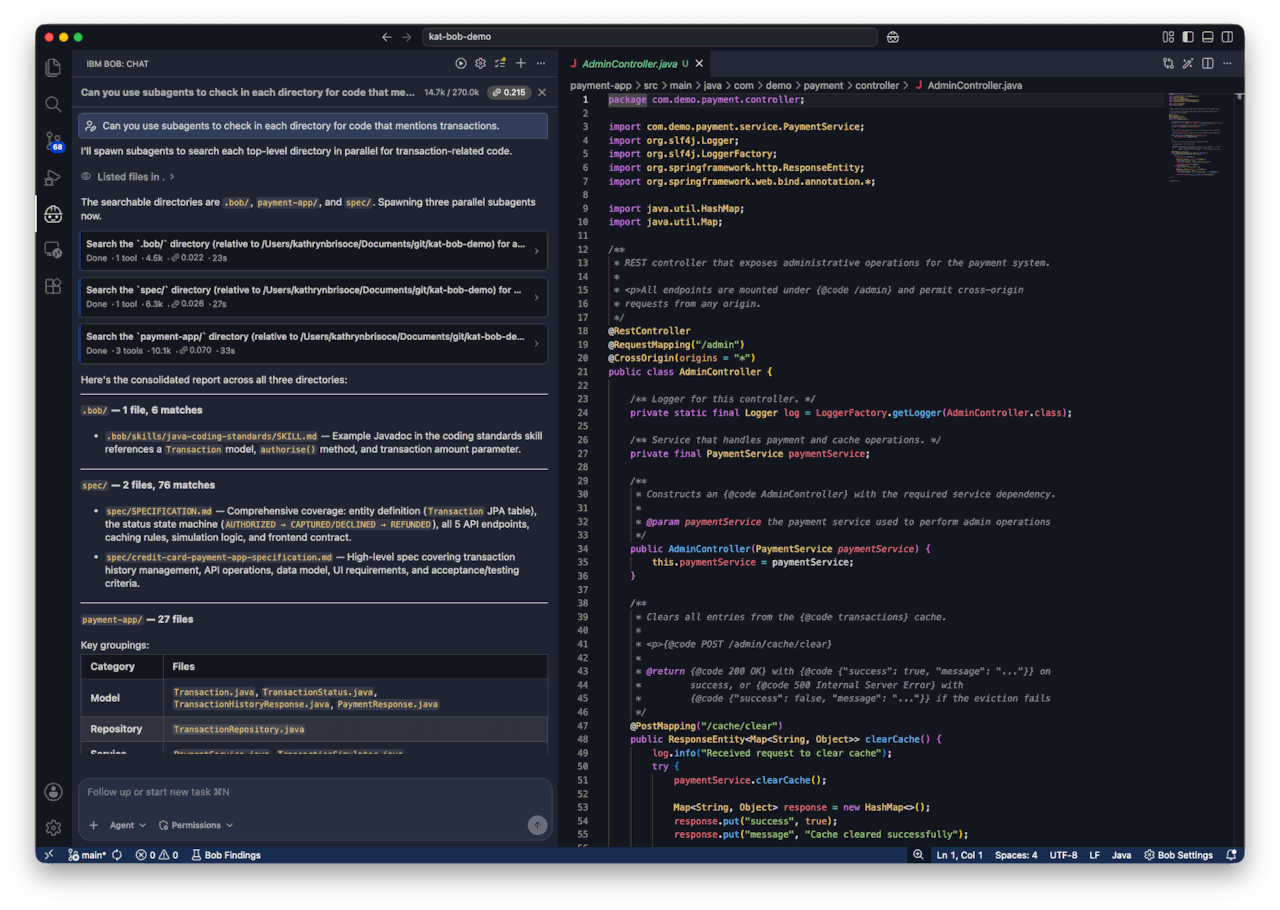Screen dimensions: 1280x910
Task: Click the send arrow button
Action: click(x=537, y=825)
